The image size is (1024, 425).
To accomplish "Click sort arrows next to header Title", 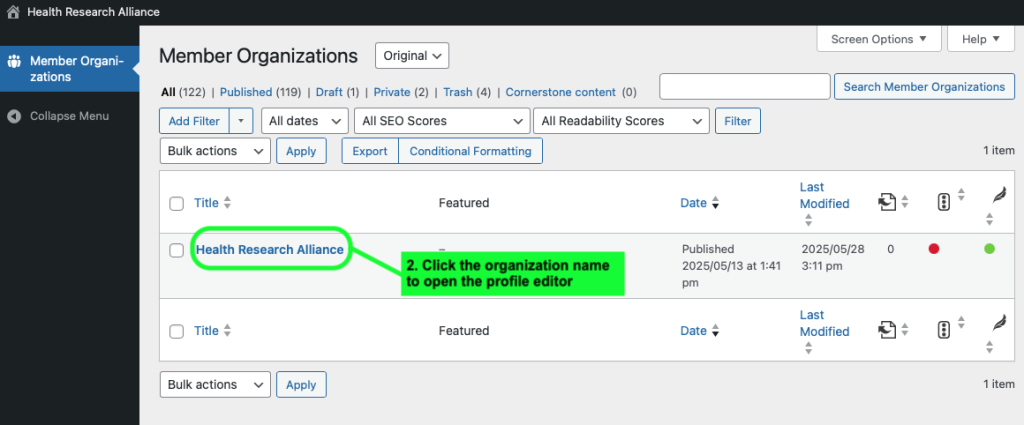I will (x=227, y=203).
